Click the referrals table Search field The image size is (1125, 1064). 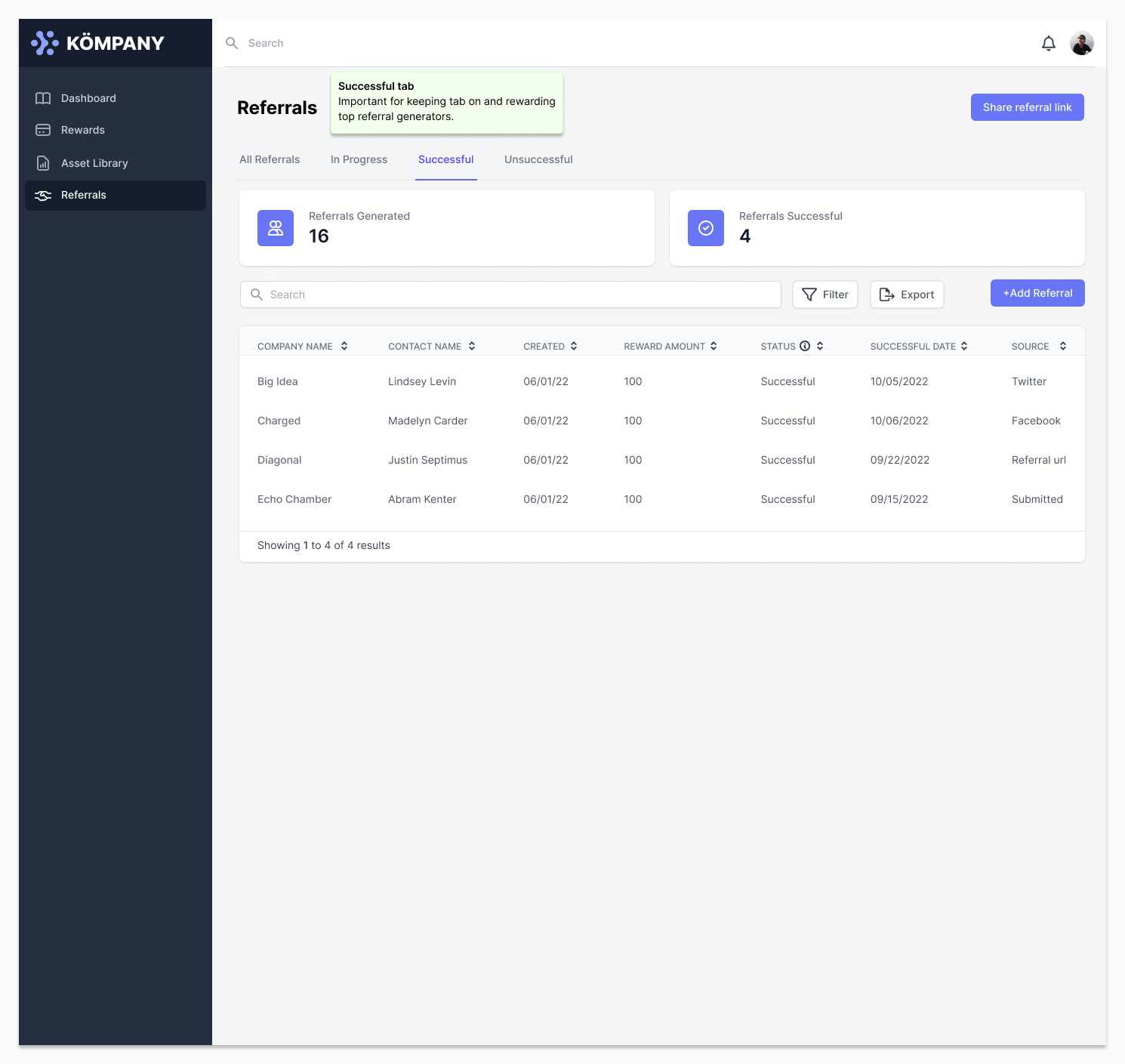point(510,295)
